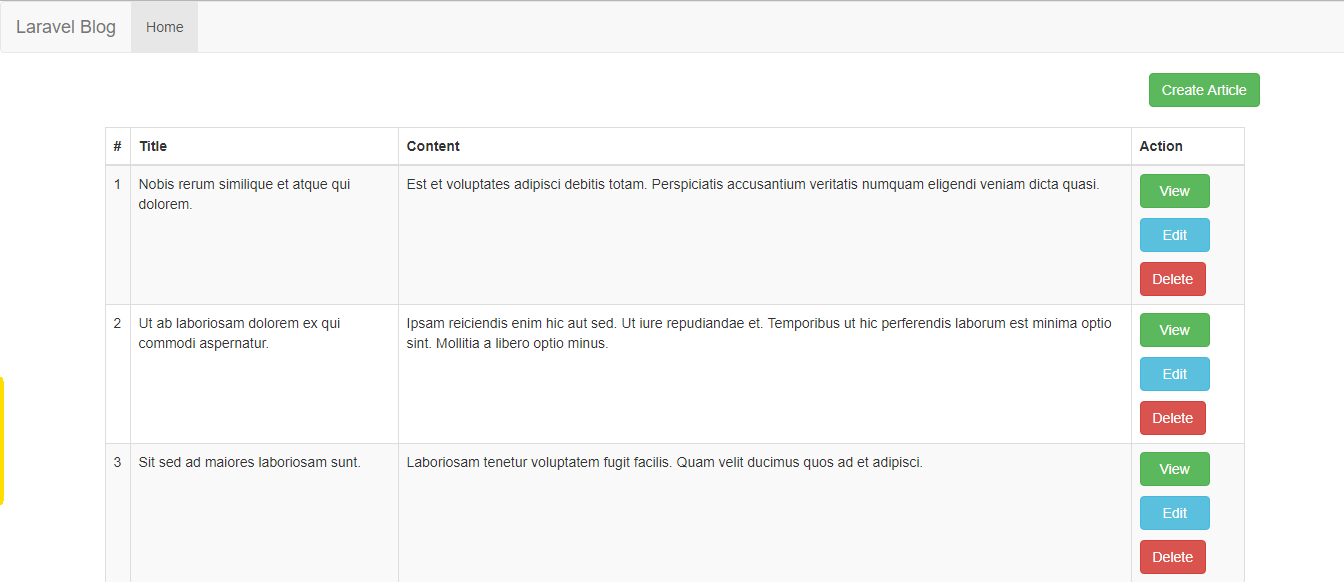View the Ut ab laboriosam article
Viewport: 1344px width, 582px height.
click(1174, 330)
